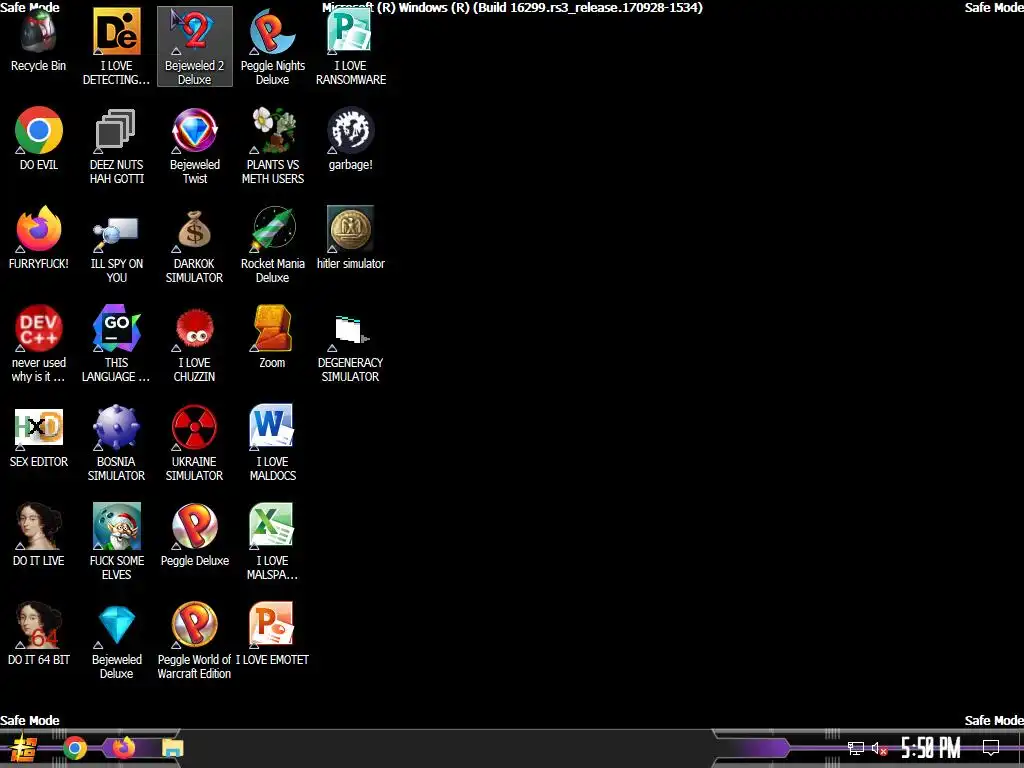Click the 'Bejeweled Twist' label text
This screenshot has width=1024, height=768.
[x=195, y=172]
